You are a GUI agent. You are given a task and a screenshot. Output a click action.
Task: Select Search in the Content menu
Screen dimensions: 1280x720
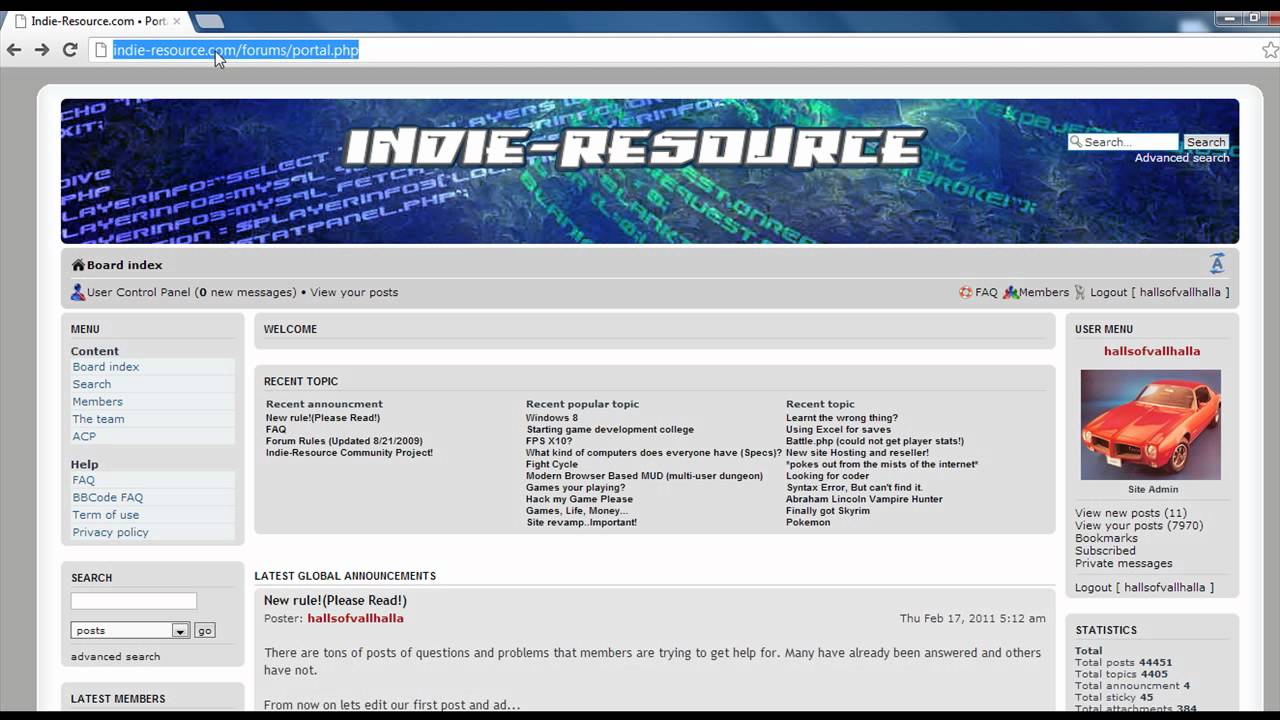coord(92,384)
